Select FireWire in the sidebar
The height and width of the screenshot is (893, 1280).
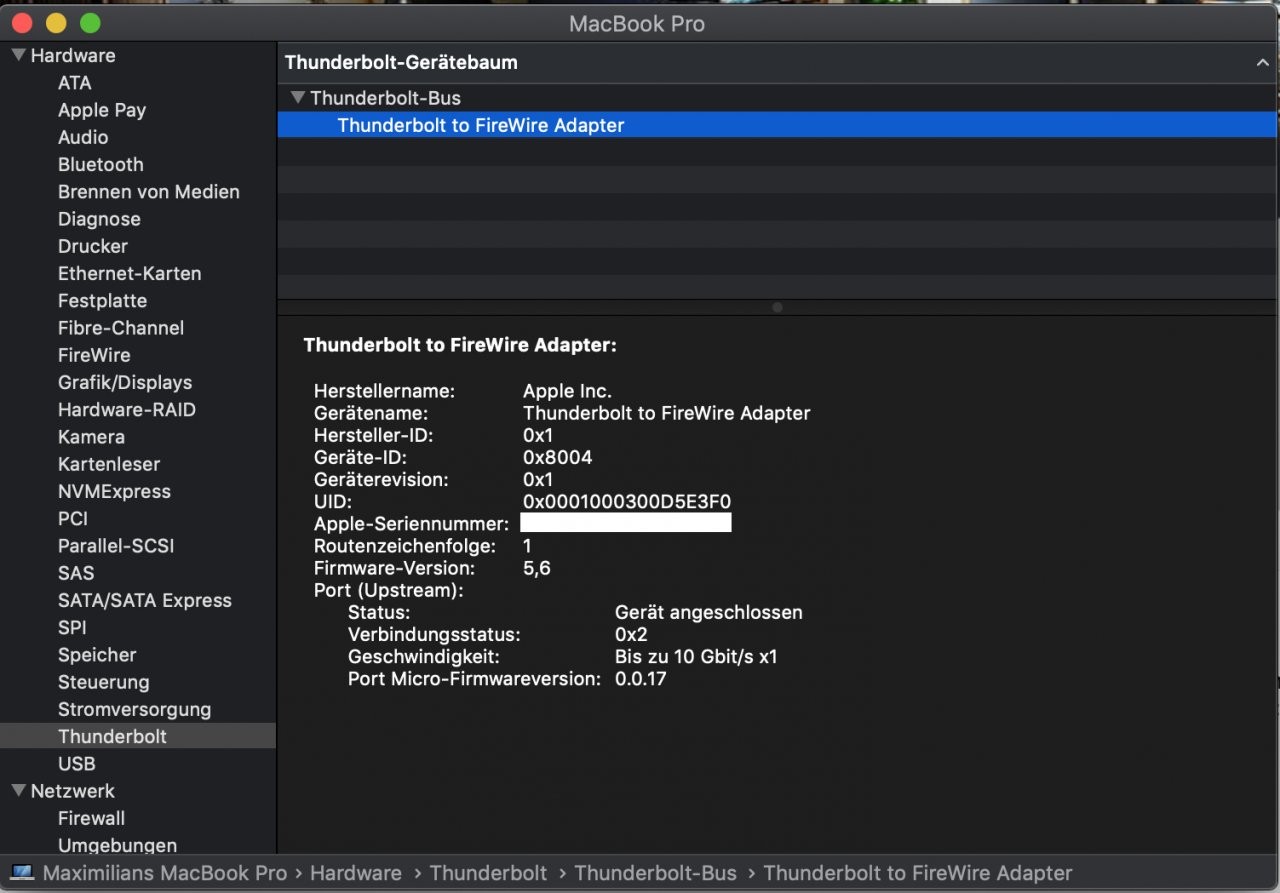(x=94, y=355)
